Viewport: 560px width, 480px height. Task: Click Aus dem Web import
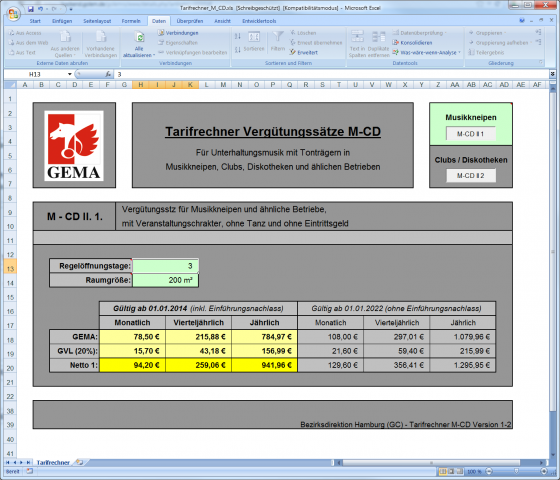tap(28, 42)
